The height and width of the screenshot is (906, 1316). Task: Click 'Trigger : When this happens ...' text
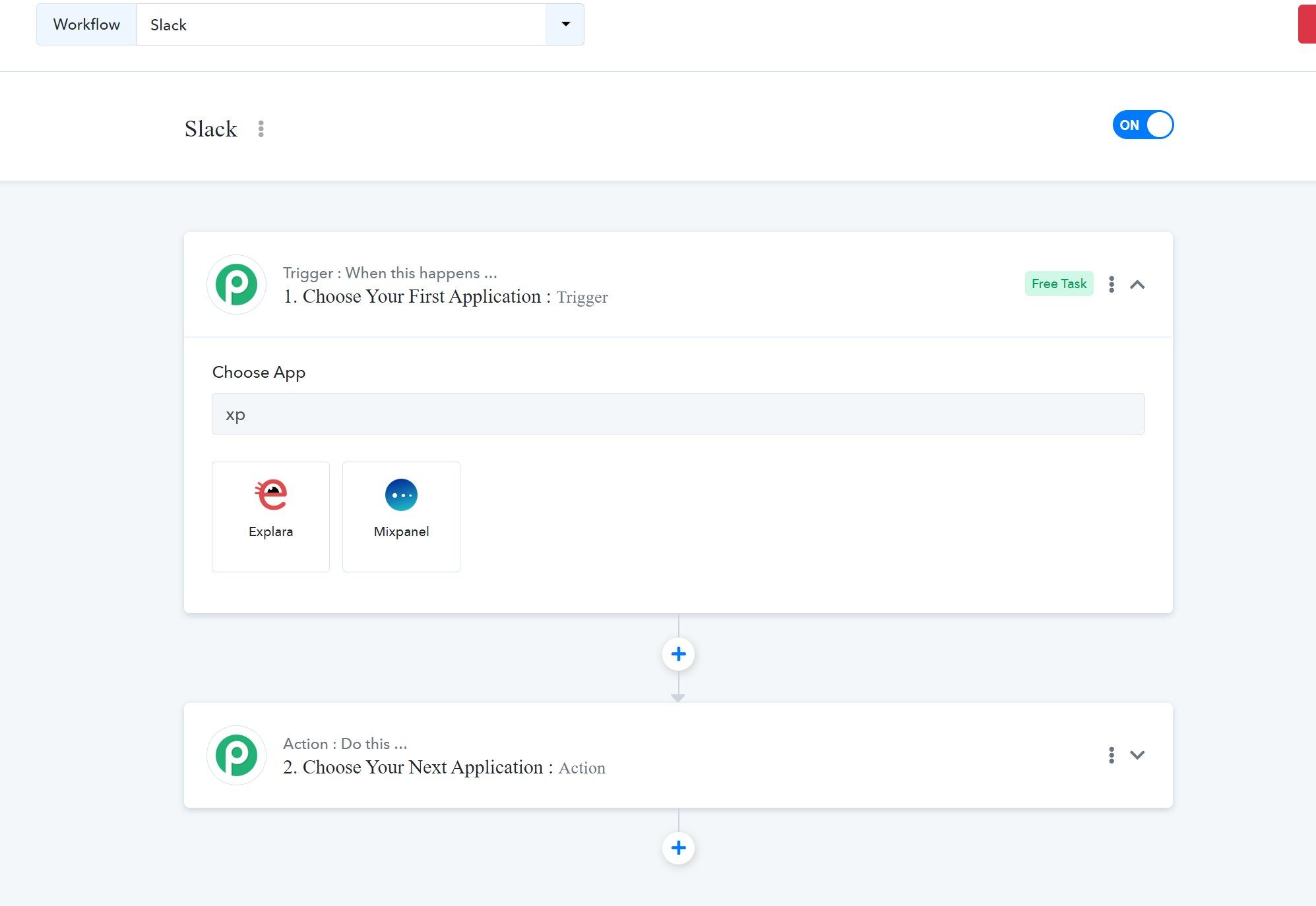(x=390, y=273)
